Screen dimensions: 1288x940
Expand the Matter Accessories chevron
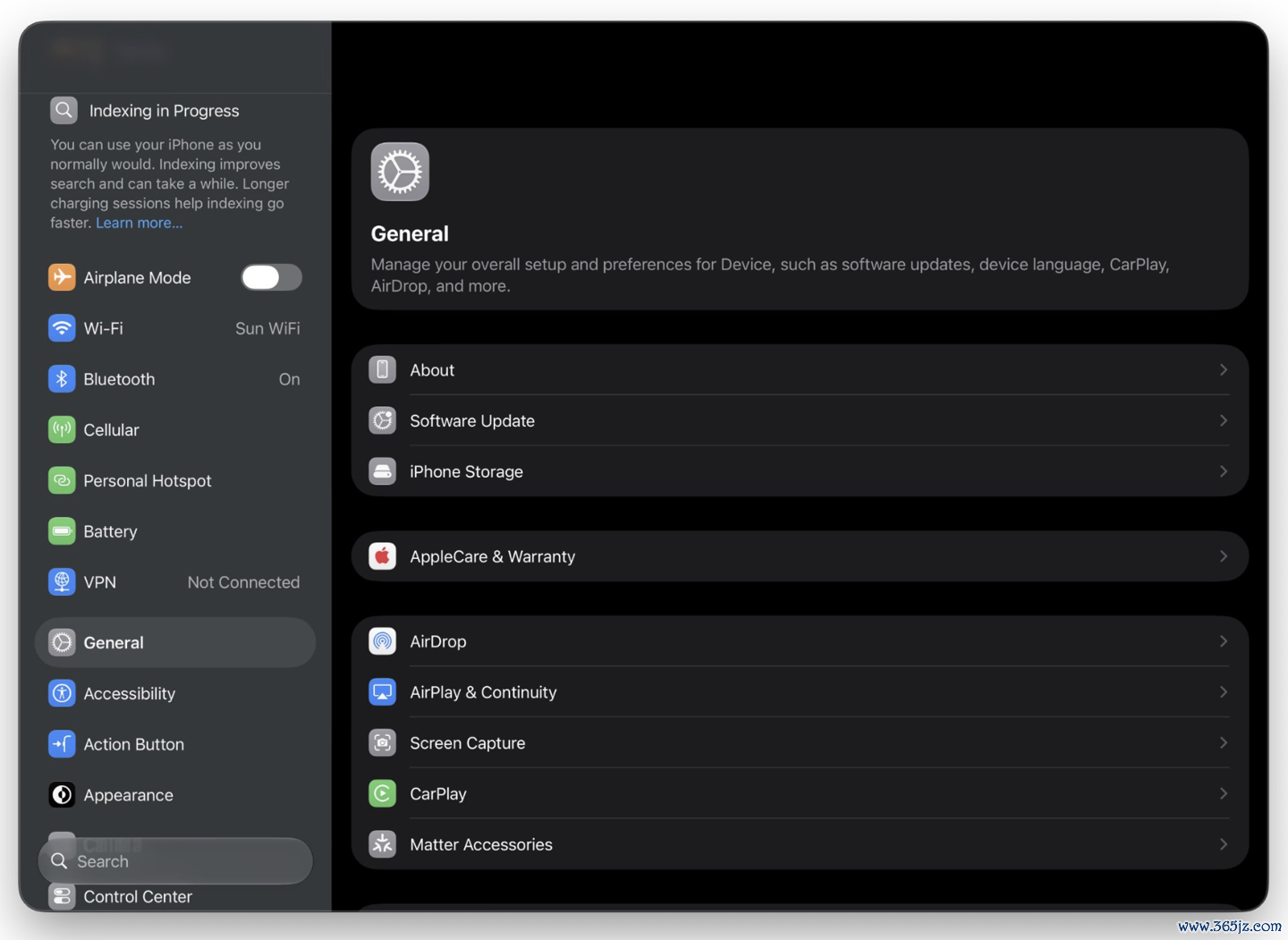[1224, 844]
